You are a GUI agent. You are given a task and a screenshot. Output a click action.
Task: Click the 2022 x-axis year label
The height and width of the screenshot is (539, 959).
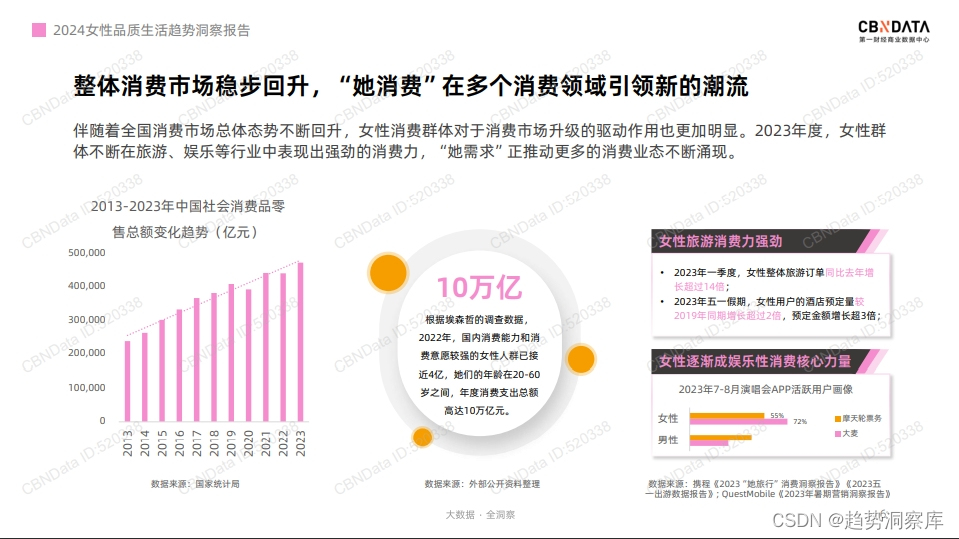[x=283, y=443]
